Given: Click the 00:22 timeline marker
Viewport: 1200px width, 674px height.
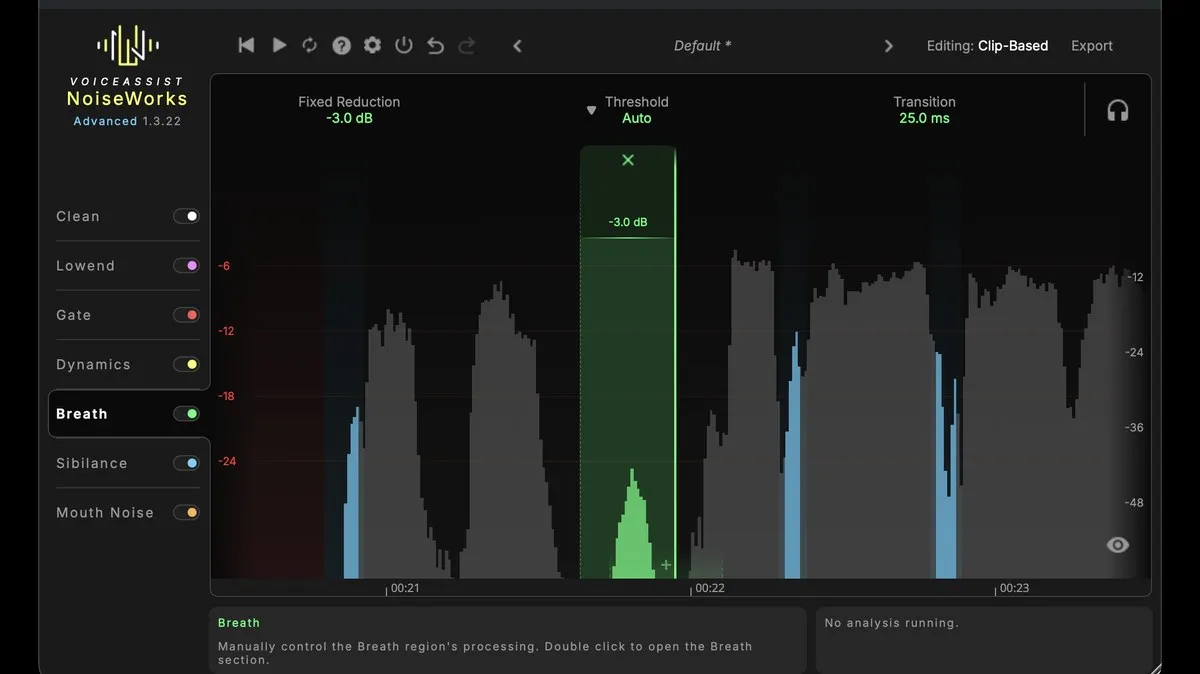Looking at the screenshot, I should (709, 588).
